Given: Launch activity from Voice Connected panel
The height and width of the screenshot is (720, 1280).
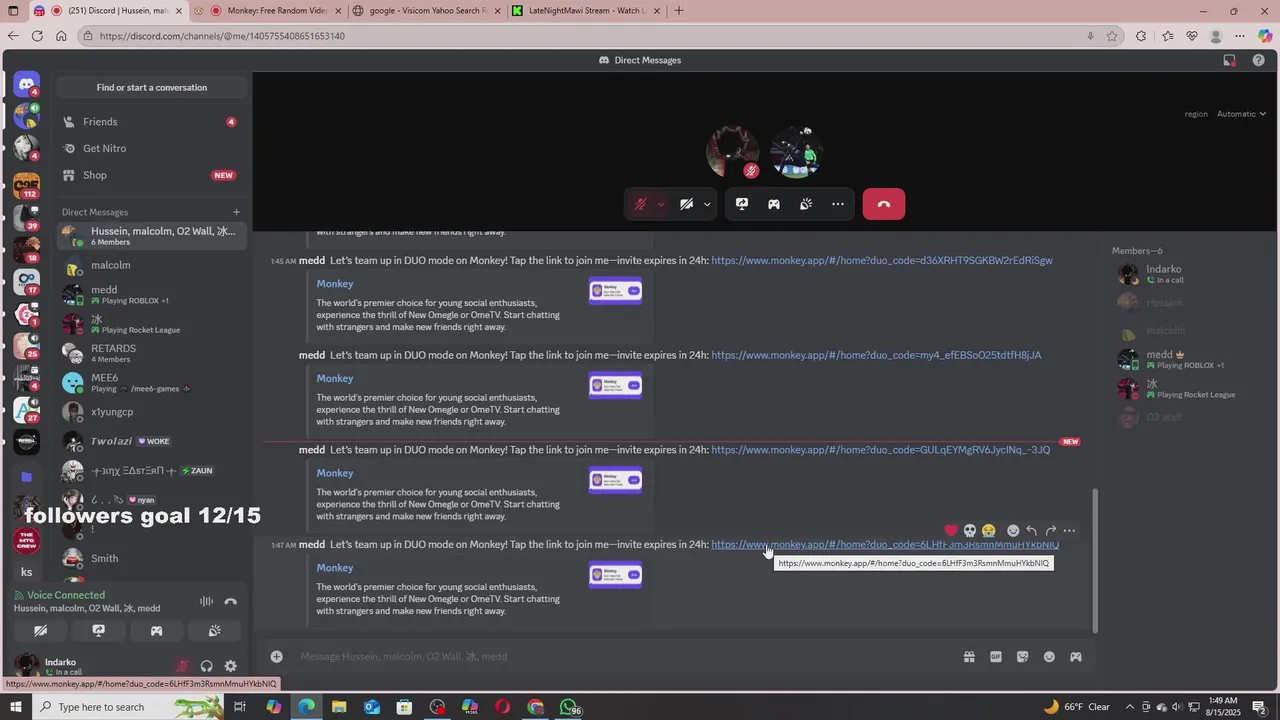Looking at the screenshot, I should point(156,631).
